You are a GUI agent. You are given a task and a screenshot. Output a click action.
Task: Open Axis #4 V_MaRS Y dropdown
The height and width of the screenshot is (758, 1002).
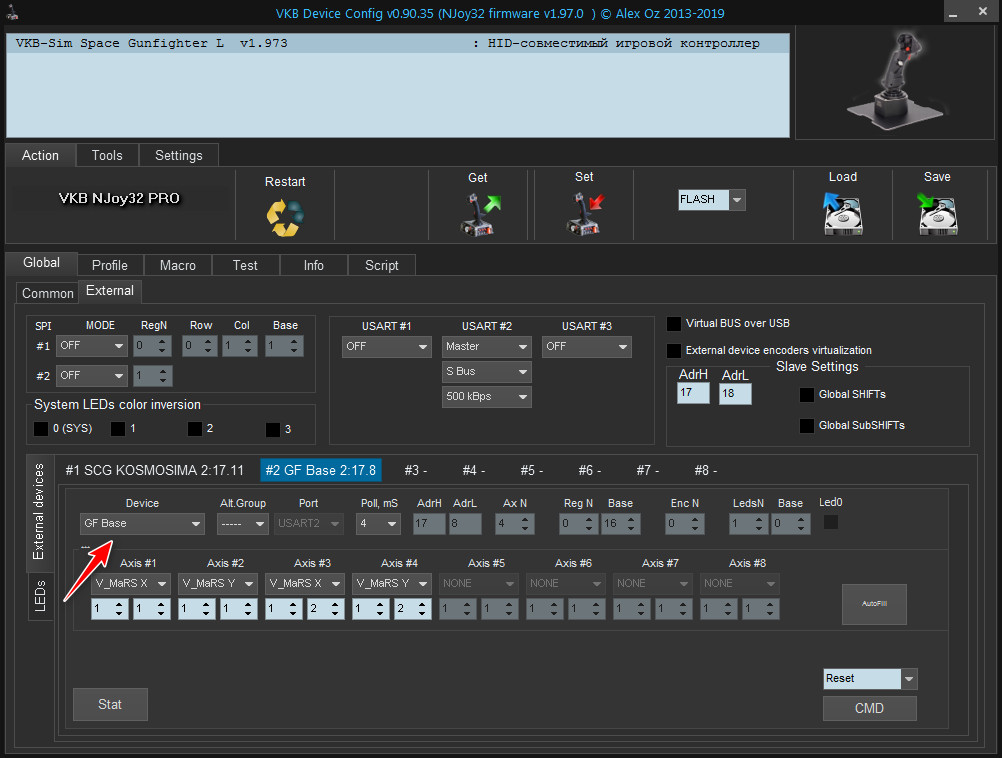coord(392,584)
